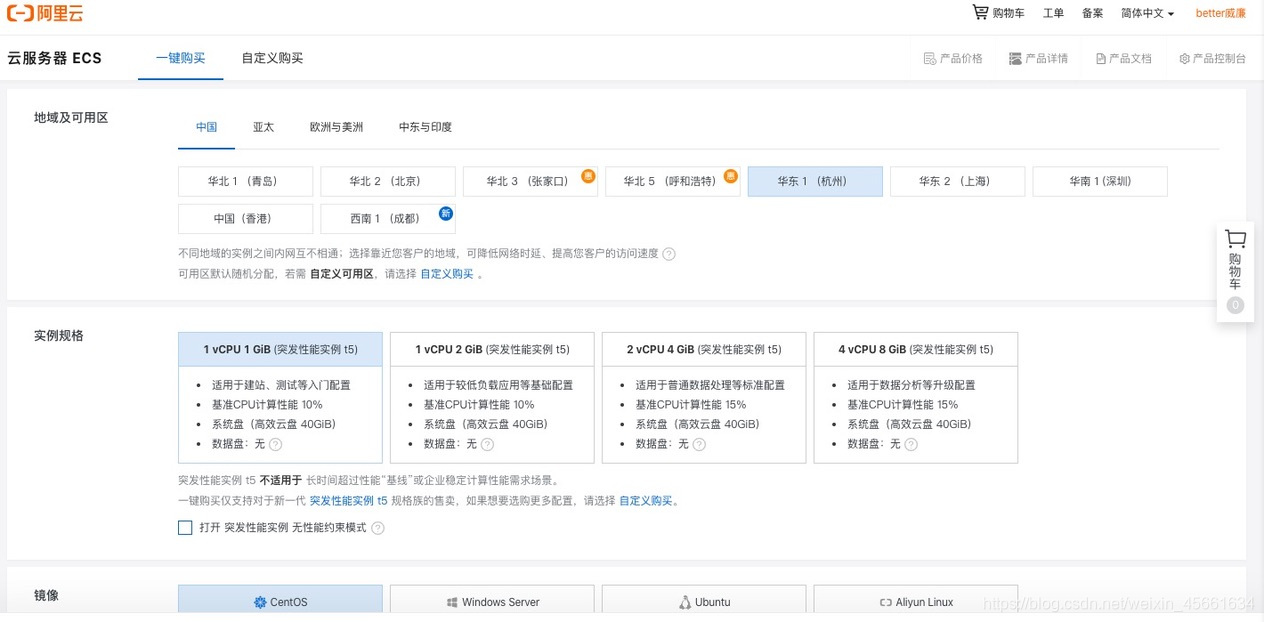Click 自定义购买 link in availability zone note
The height and width of the screenshot is (622, 1264).
pos(446,274)
